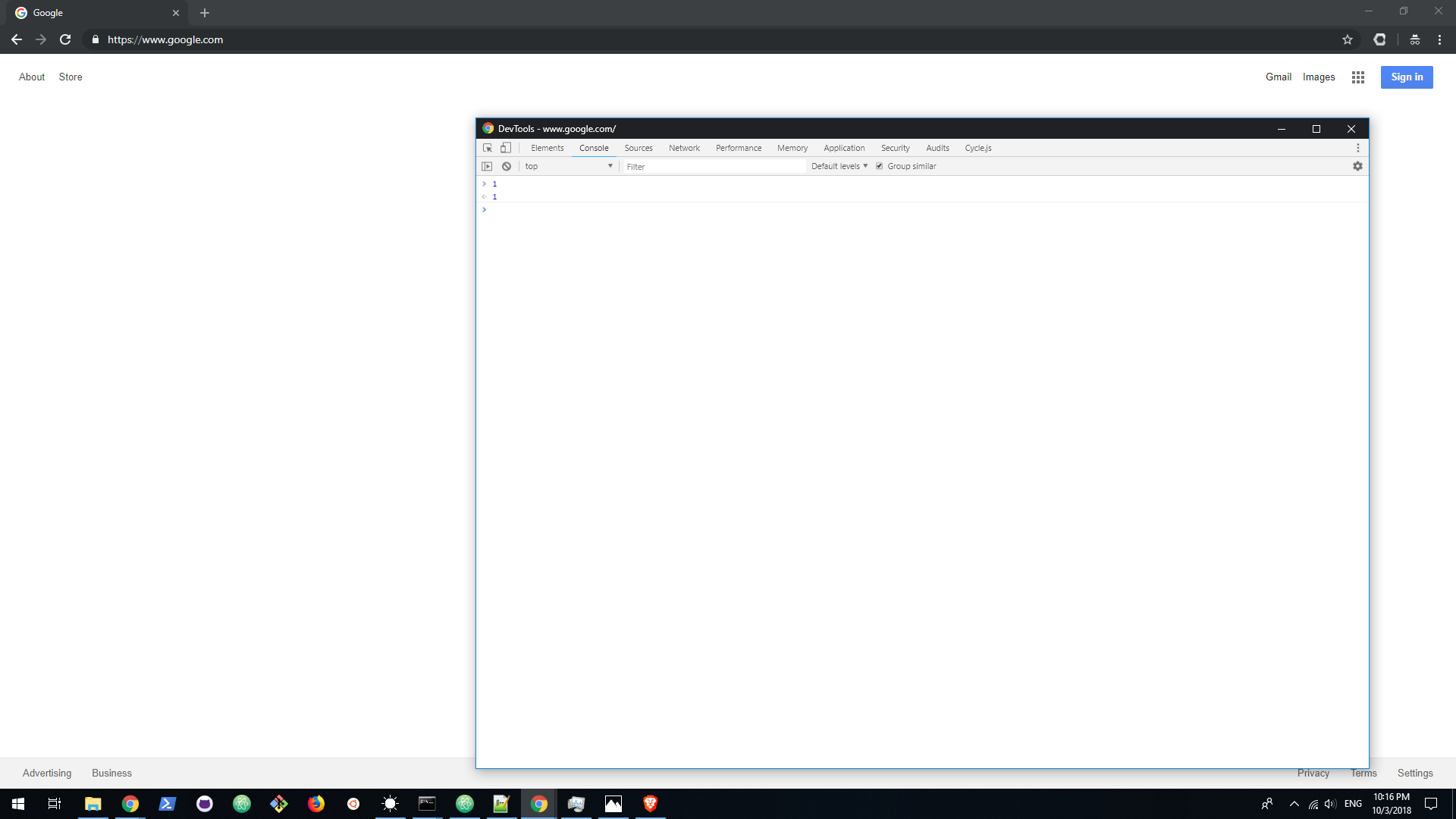The width and height of the screenshot is (1456, 819).
Task: Switch to the Sources tab
Action: pos(639,148)
